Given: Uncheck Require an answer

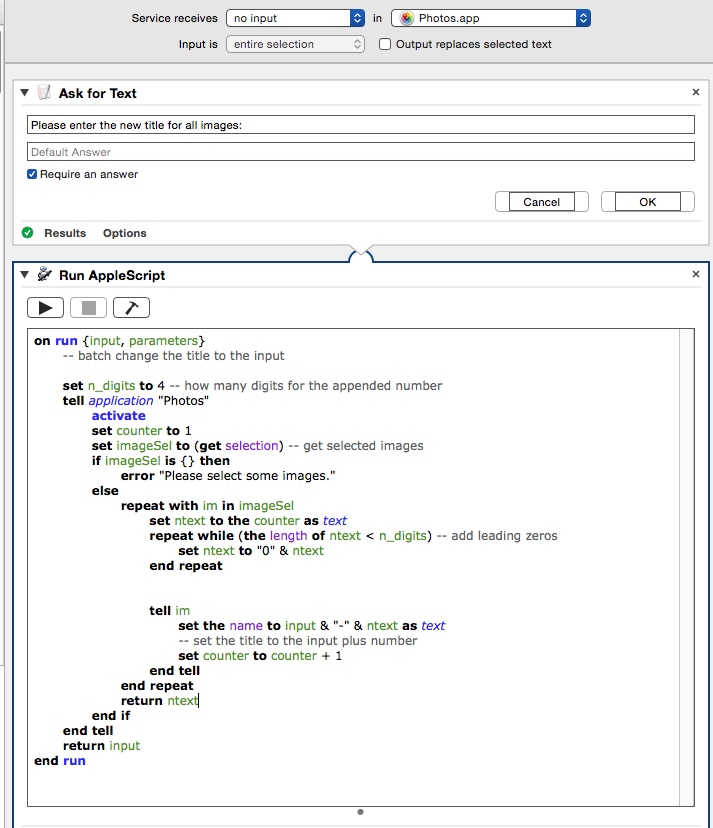Looking at the screenshot, I should coord(32,174).
